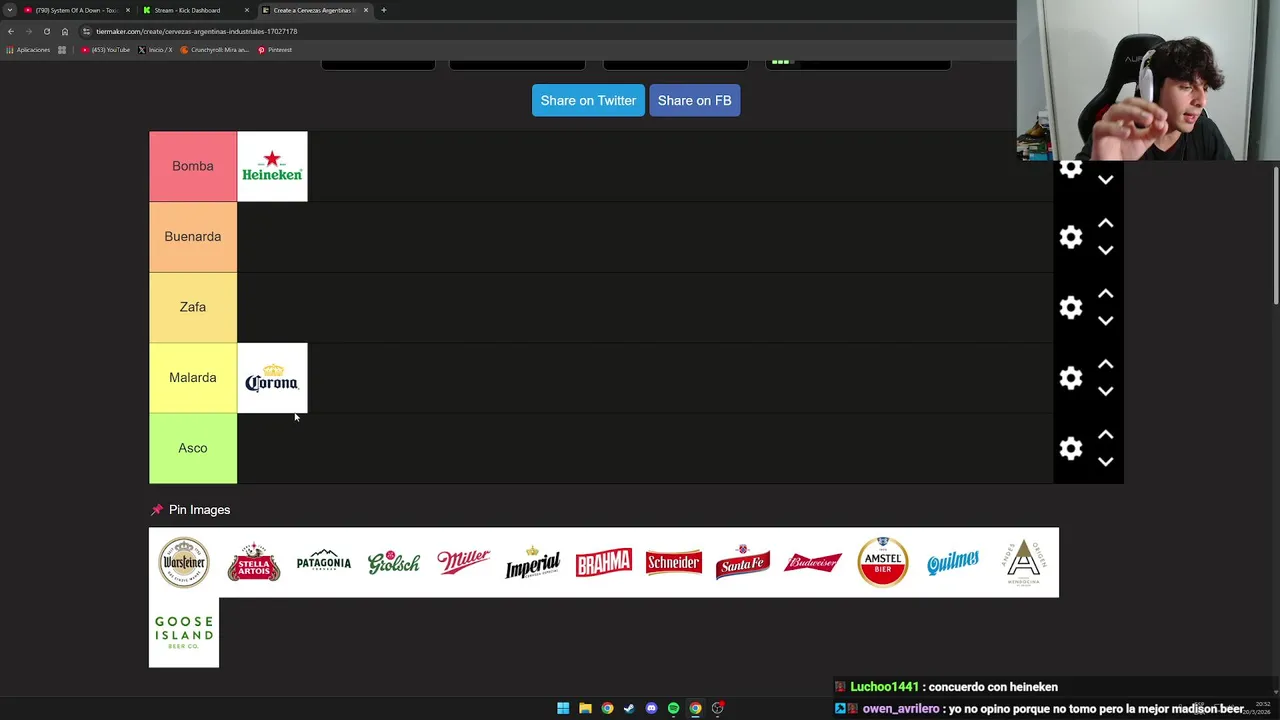This screenshot has width=1280, height=720.
Task: Move Buenarda tier down with arrow
Action: click(1105, 250)
